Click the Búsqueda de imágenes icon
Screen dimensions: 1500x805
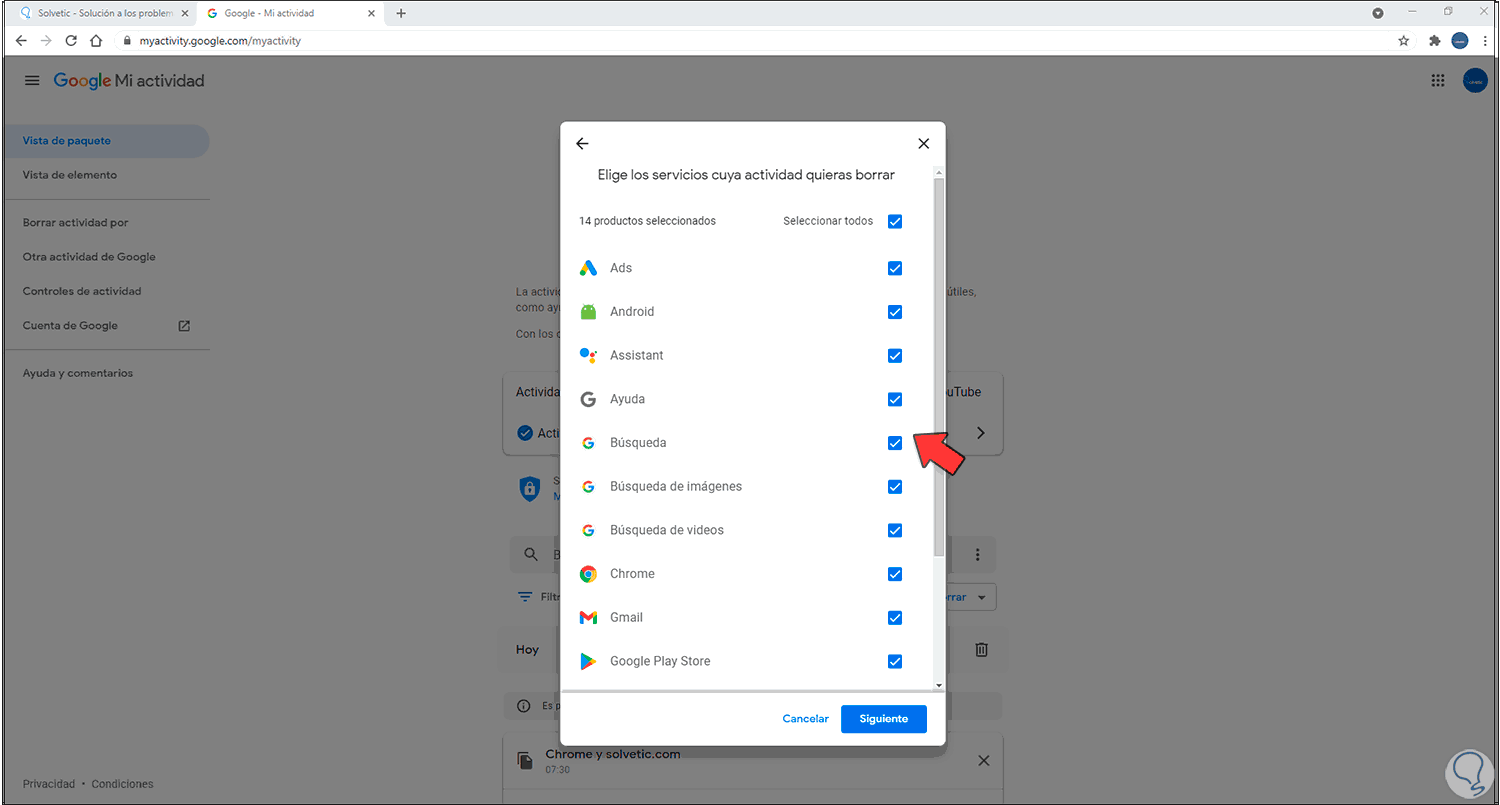(x=589, y=486)
